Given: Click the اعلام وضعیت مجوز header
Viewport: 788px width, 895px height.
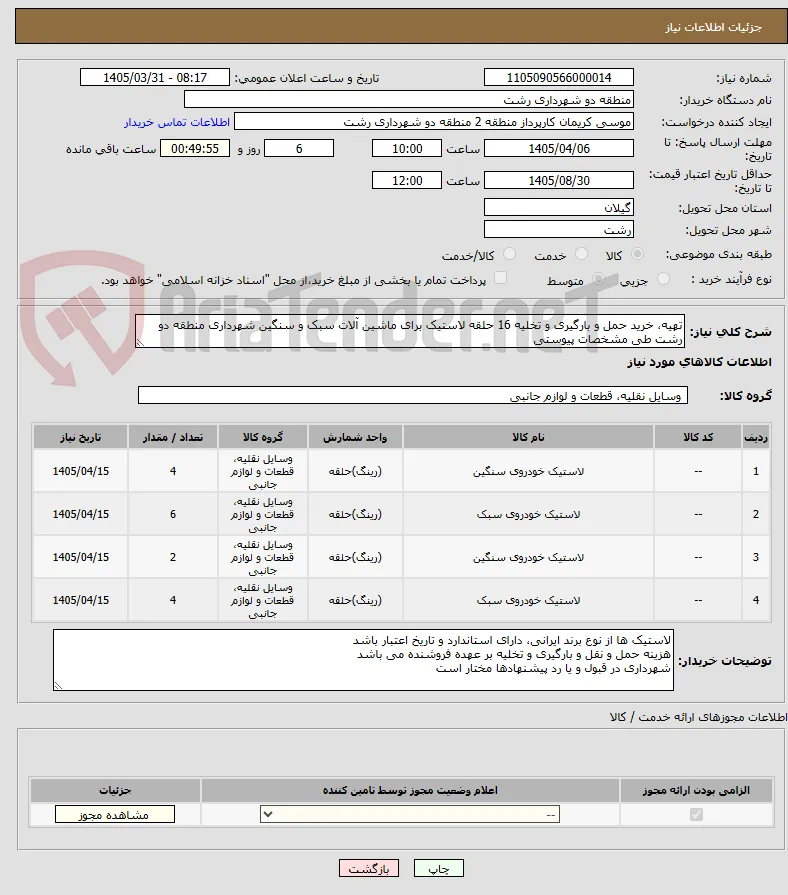Looking at the screenshot, I should coord(410,790).
